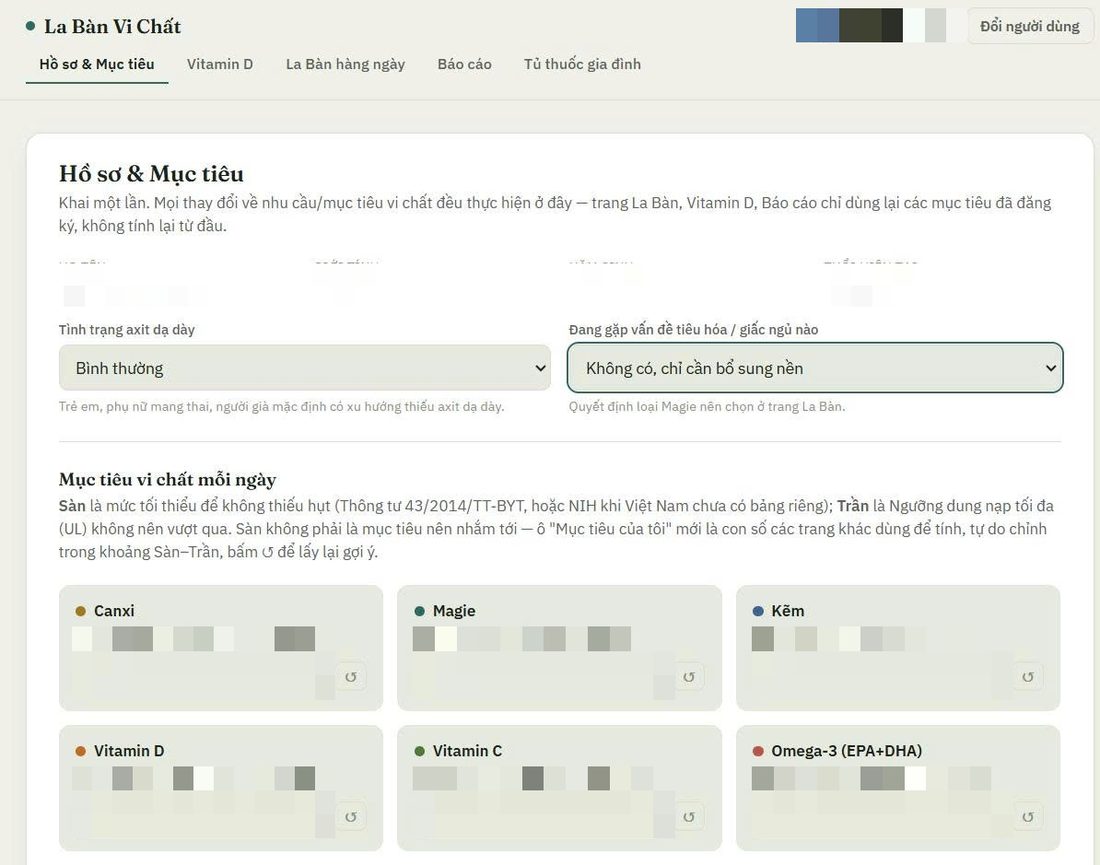Open the Báo cáo tab

click(464, 64)
